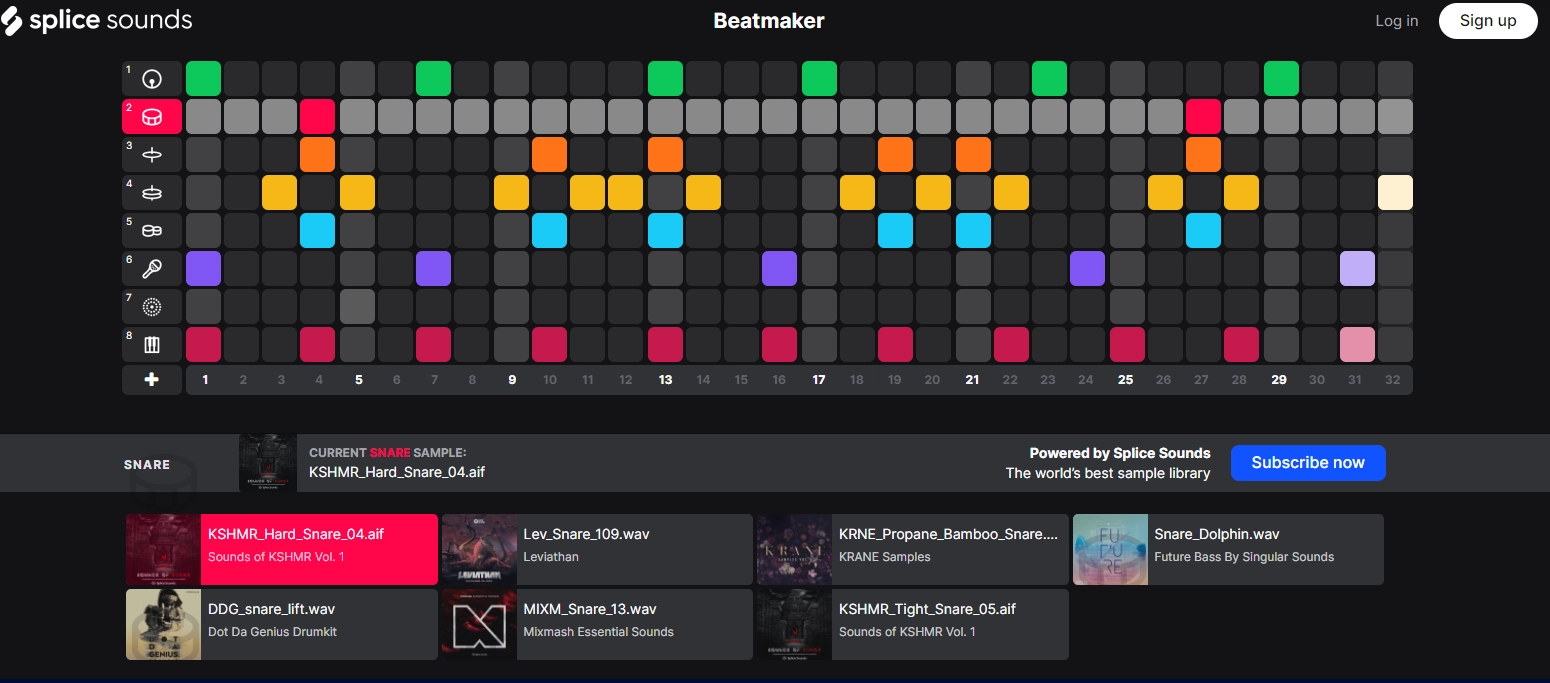Screen dimensions: 1550x683
Task: Click the plus icon to add a track
Action: [152, 380]
